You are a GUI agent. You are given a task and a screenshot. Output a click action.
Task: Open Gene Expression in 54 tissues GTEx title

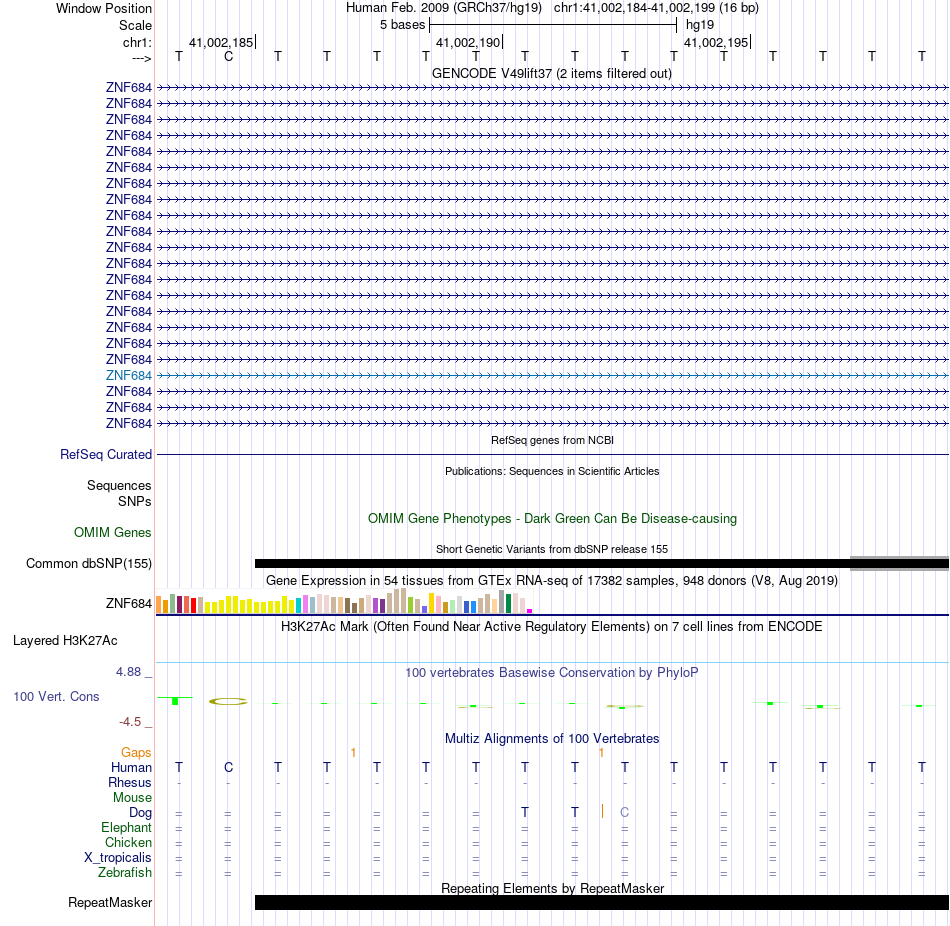tap(552, 581)
